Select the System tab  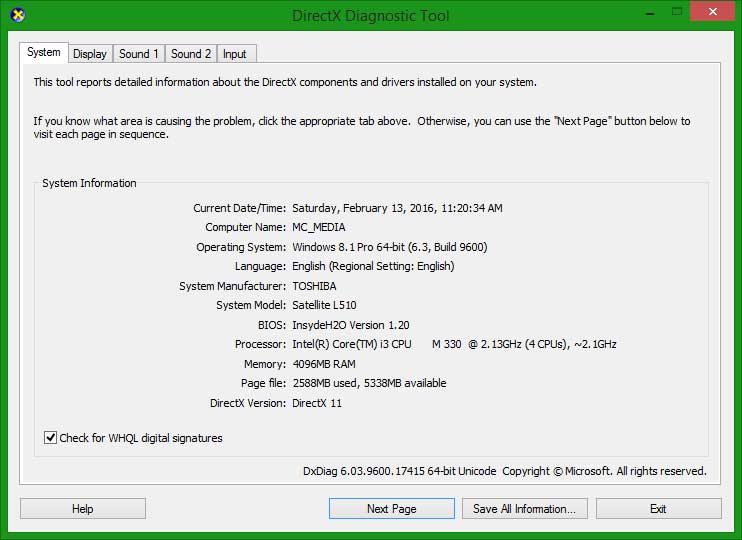[44, 52]
